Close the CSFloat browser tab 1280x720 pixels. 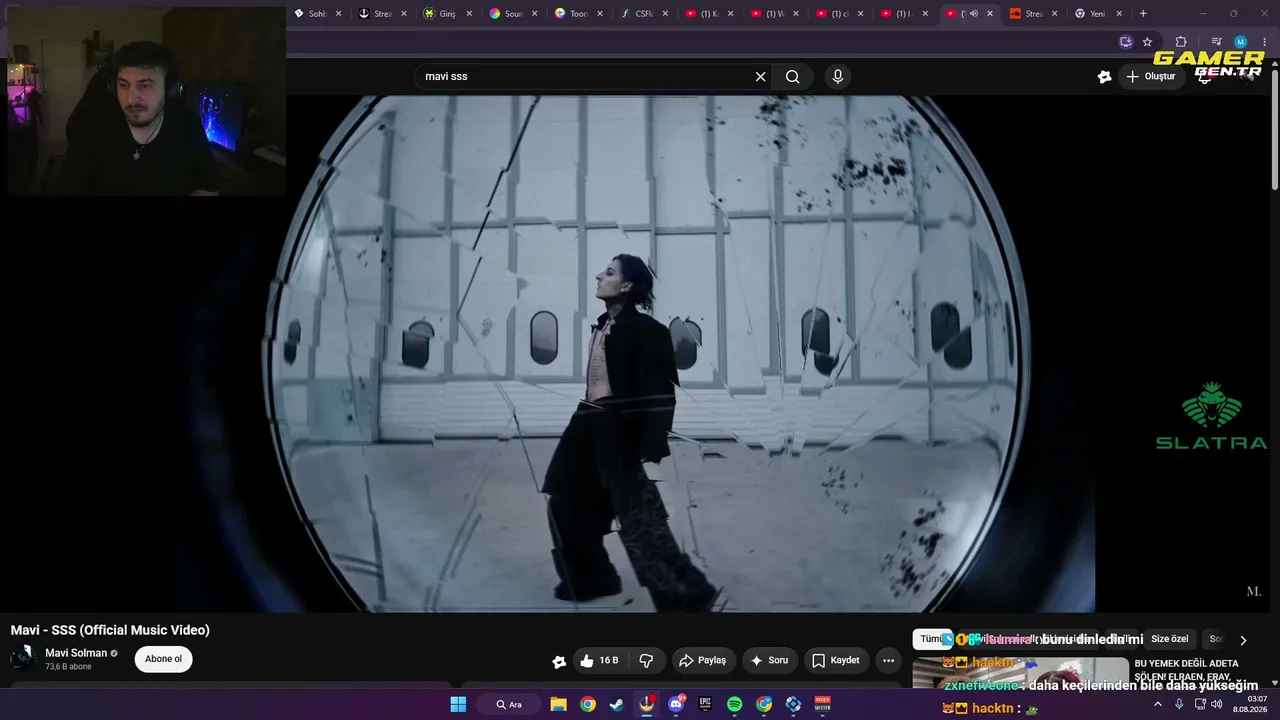click(x=665, y=14)
